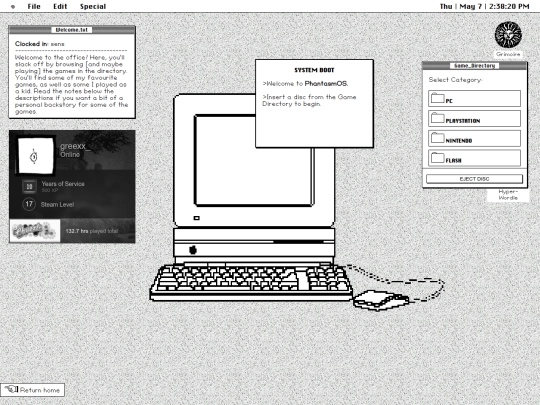Click the Years of Service badge icon

click(29, 186)
